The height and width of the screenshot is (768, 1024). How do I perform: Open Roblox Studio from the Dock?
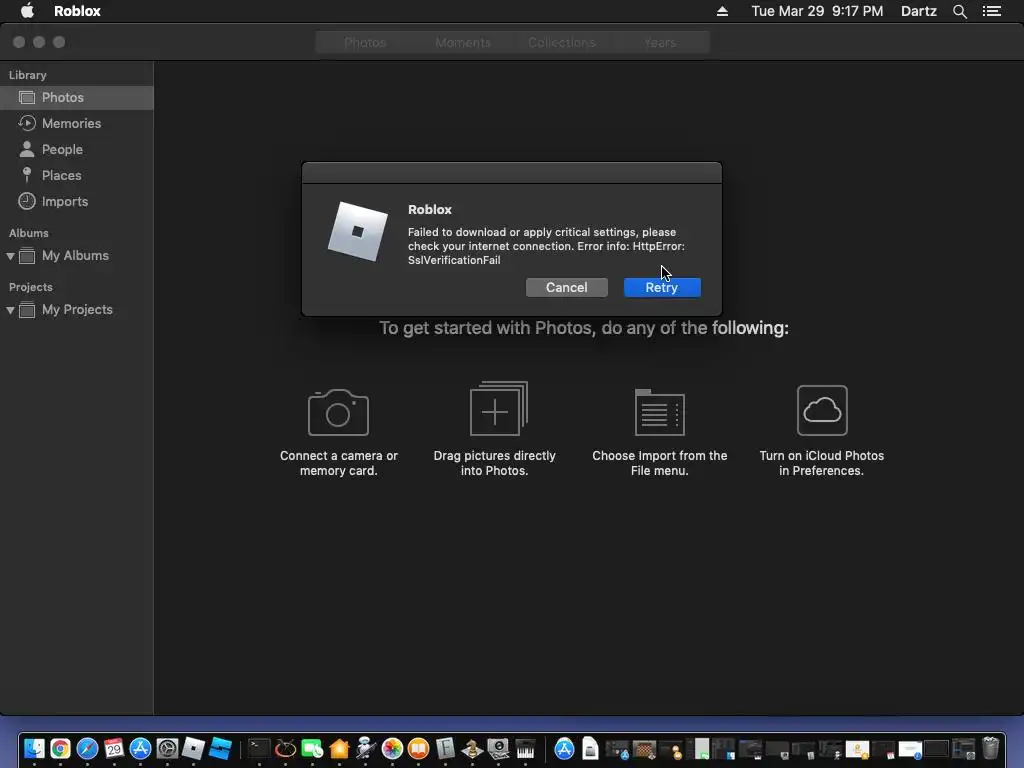point(220,748)
